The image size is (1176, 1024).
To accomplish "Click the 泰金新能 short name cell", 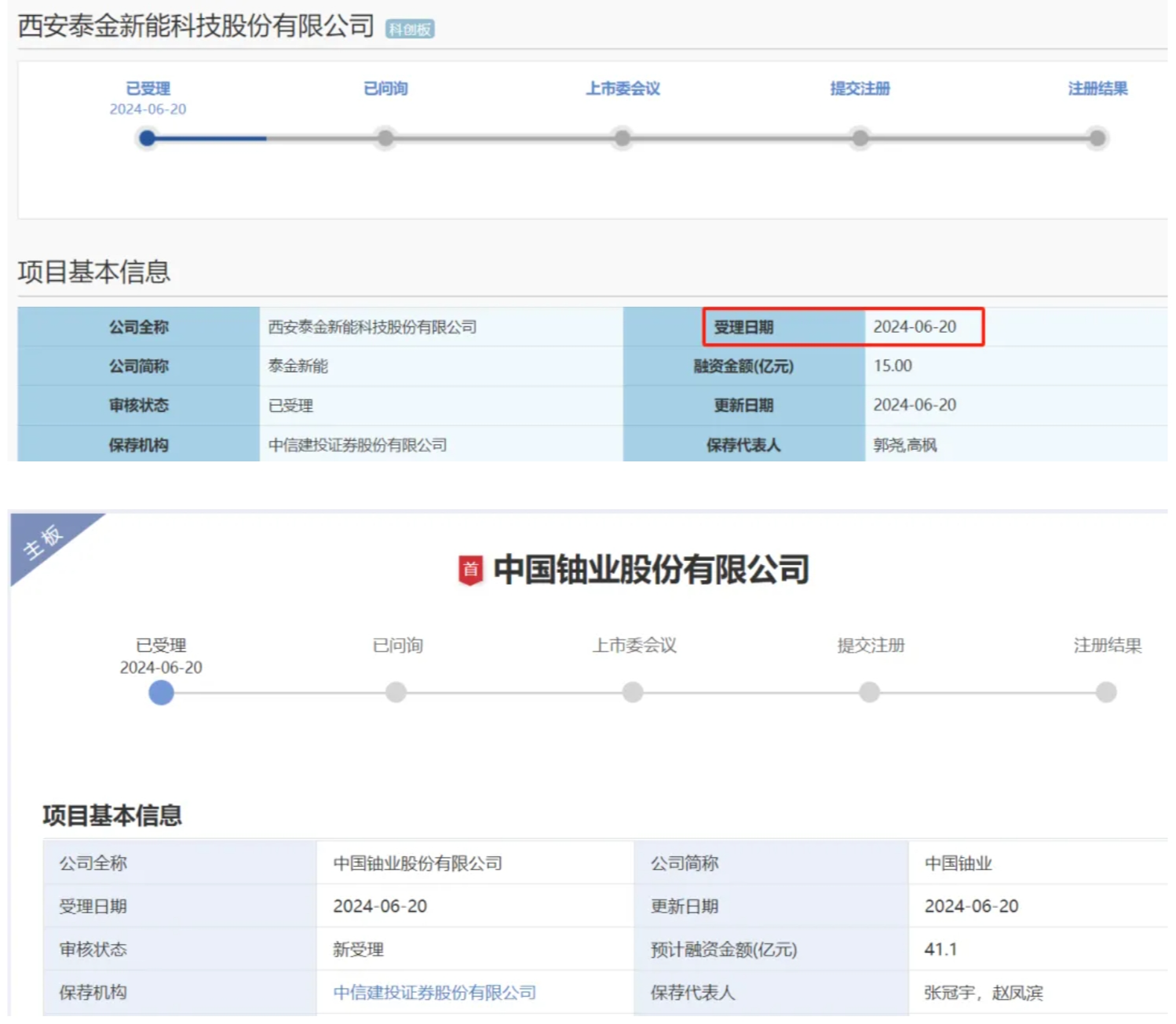I will click(x=298, y=366).
